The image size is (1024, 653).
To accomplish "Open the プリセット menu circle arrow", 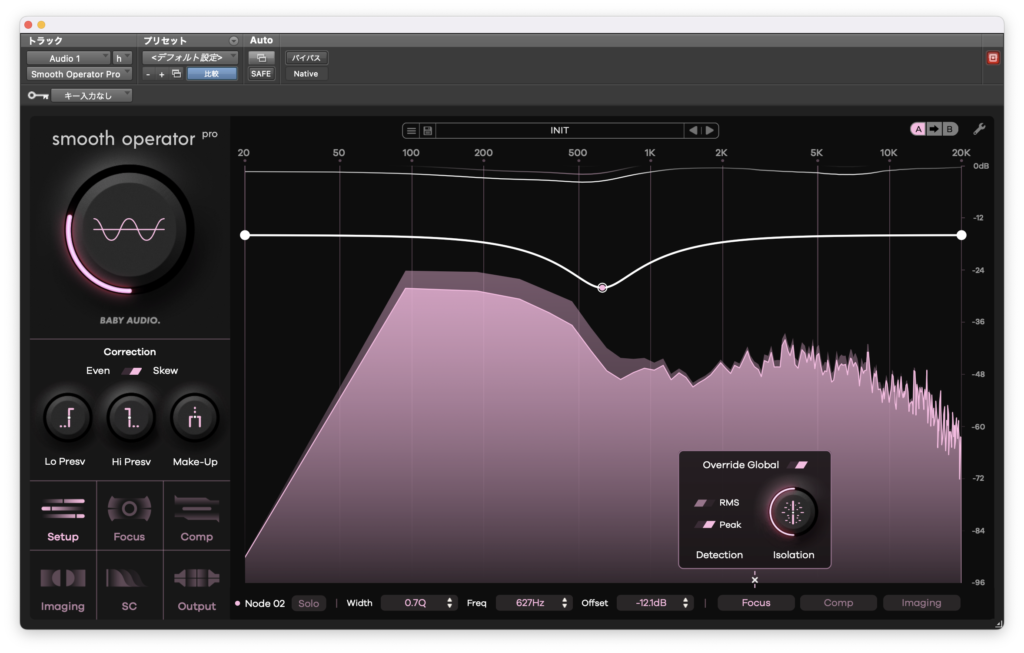I will pos(233,40).
